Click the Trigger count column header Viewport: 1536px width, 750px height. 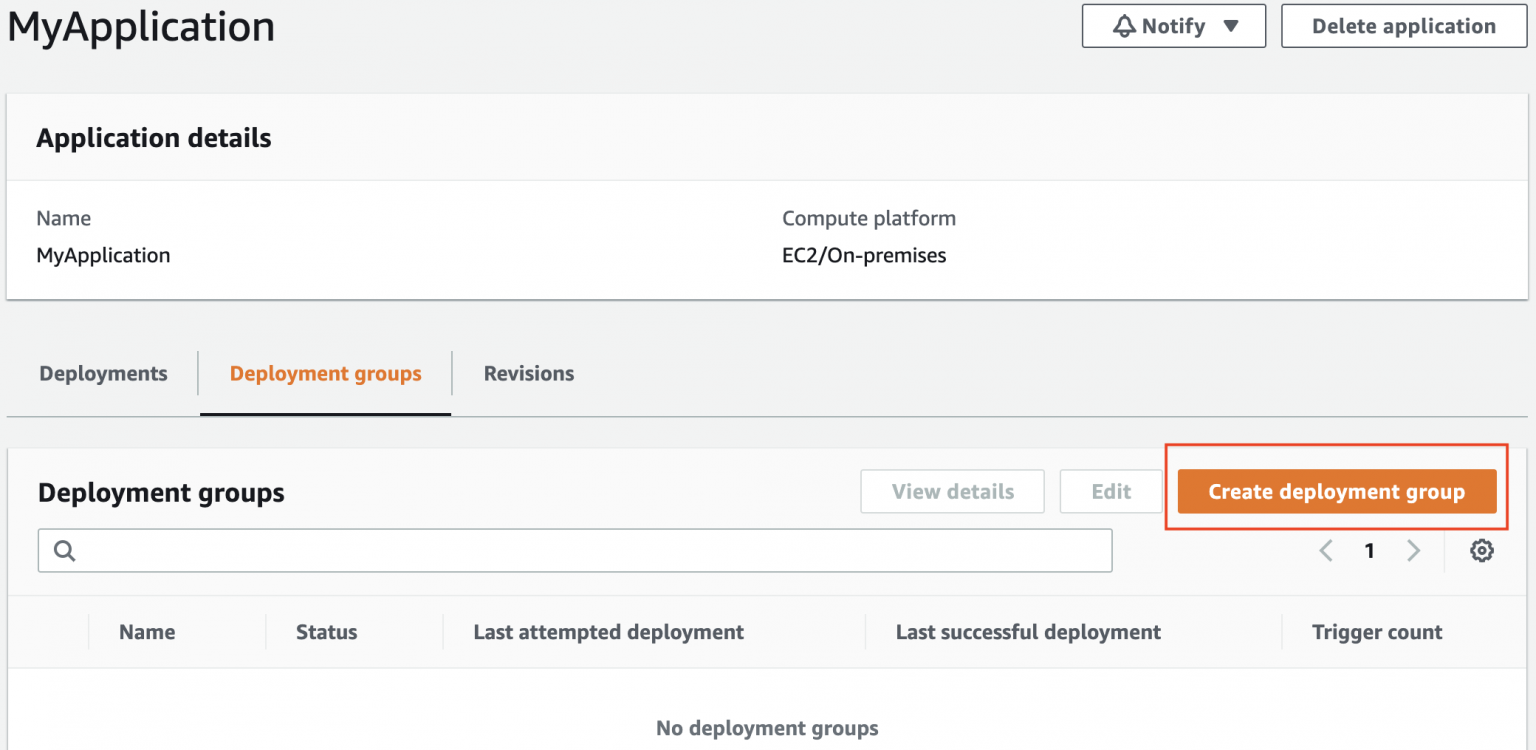1377,632
